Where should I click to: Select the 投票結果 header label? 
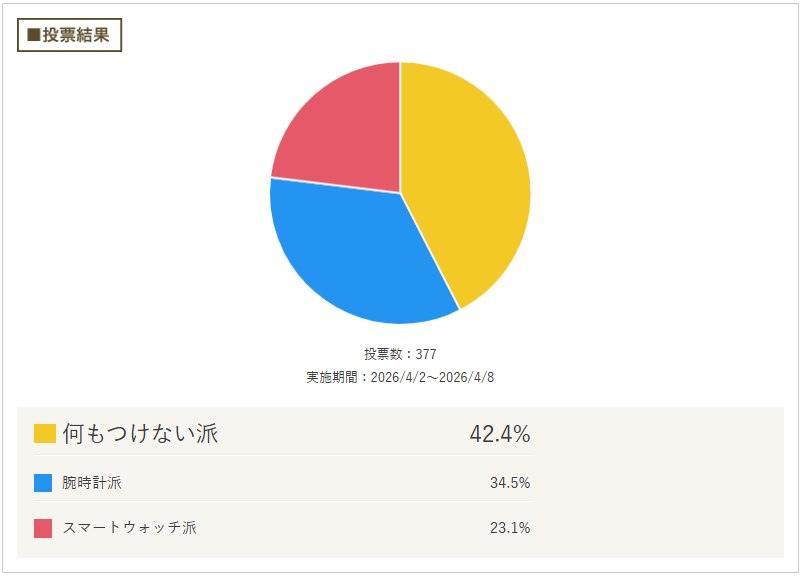[x=76, y=35]
